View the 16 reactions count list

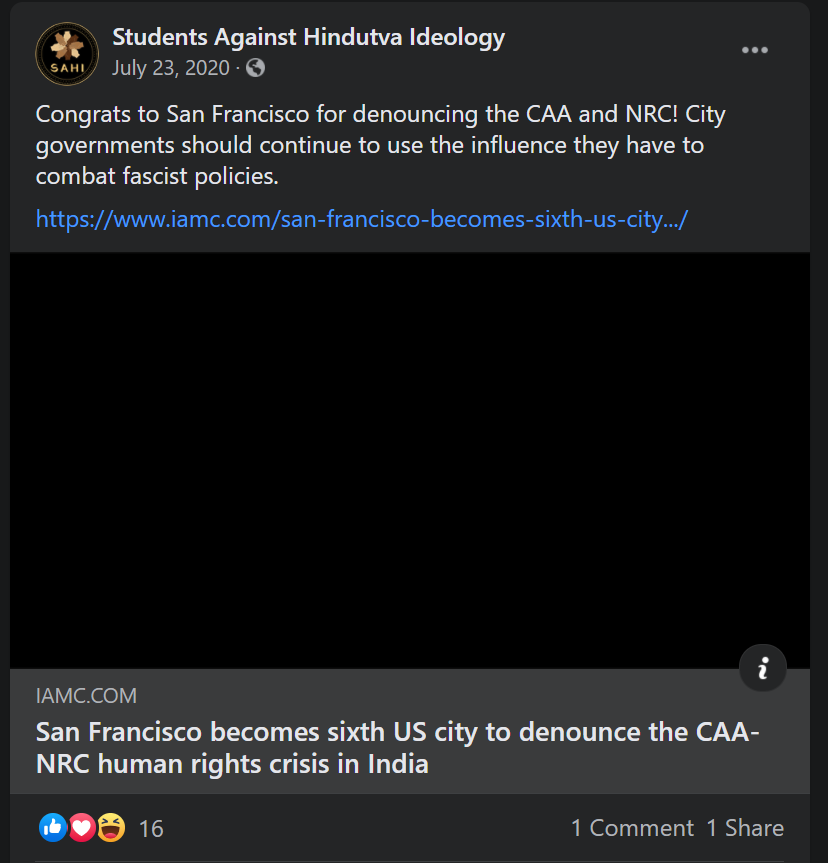point(151,828)
